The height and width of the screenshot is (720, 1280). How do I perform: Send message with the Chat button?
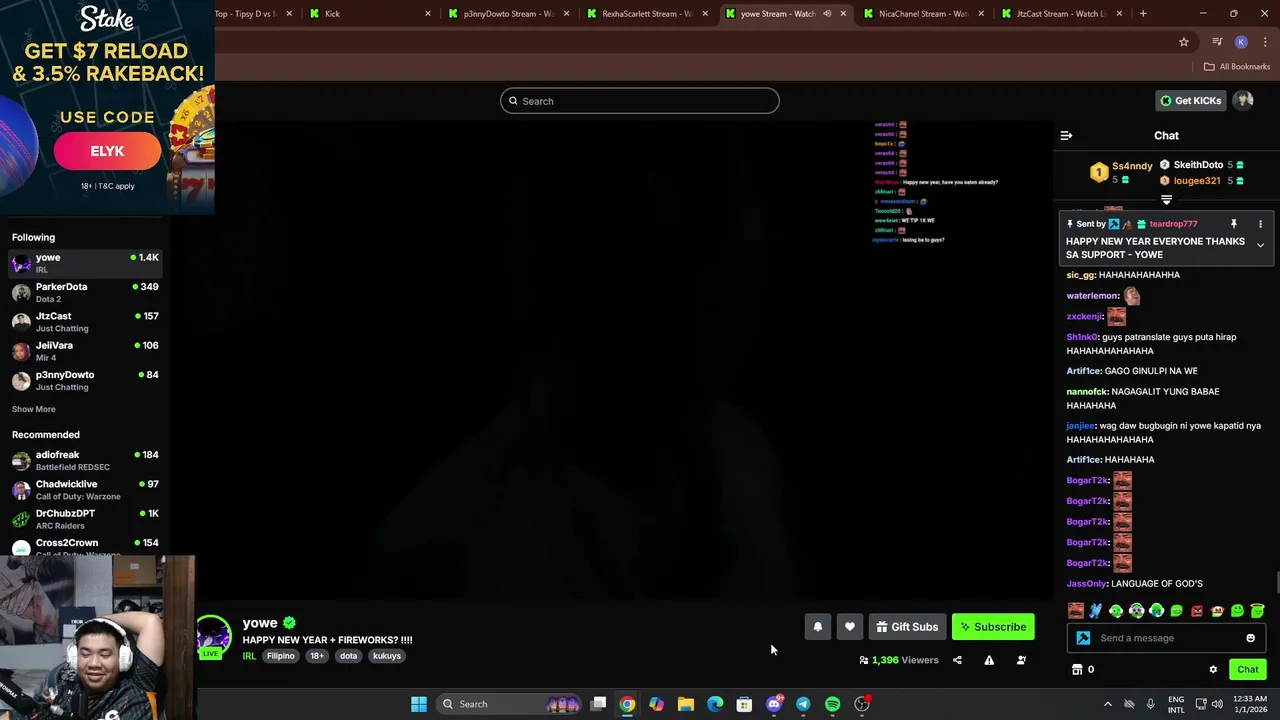pyautogui.click(x=1247, y=670)
